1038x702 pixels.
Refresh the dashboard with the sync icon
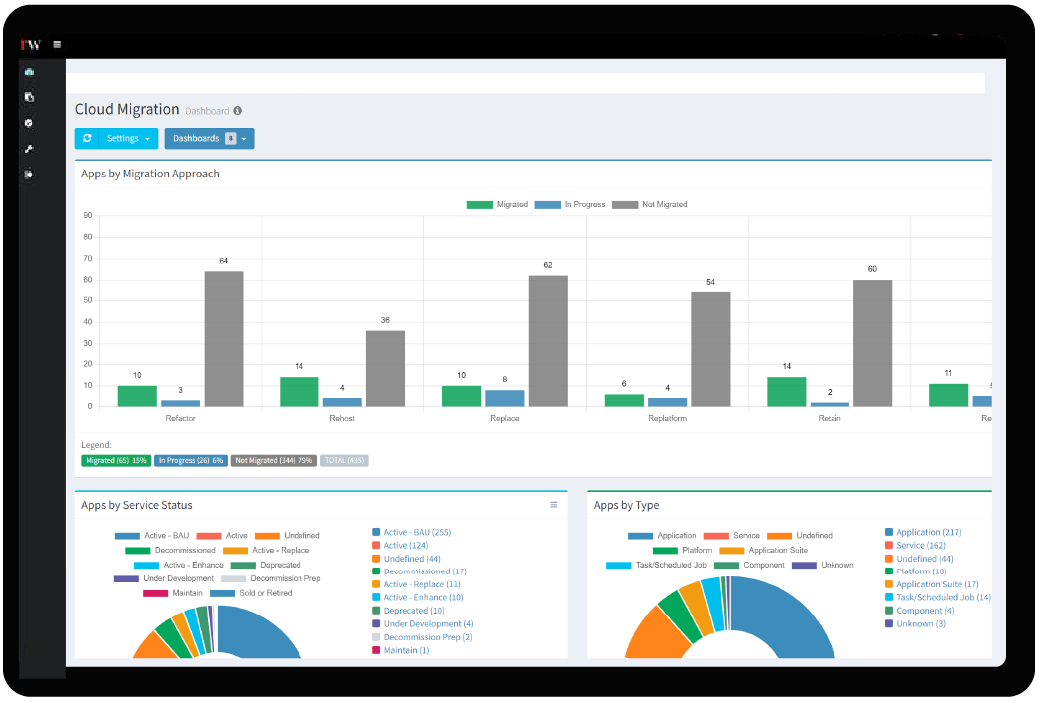tap(87, 138)
